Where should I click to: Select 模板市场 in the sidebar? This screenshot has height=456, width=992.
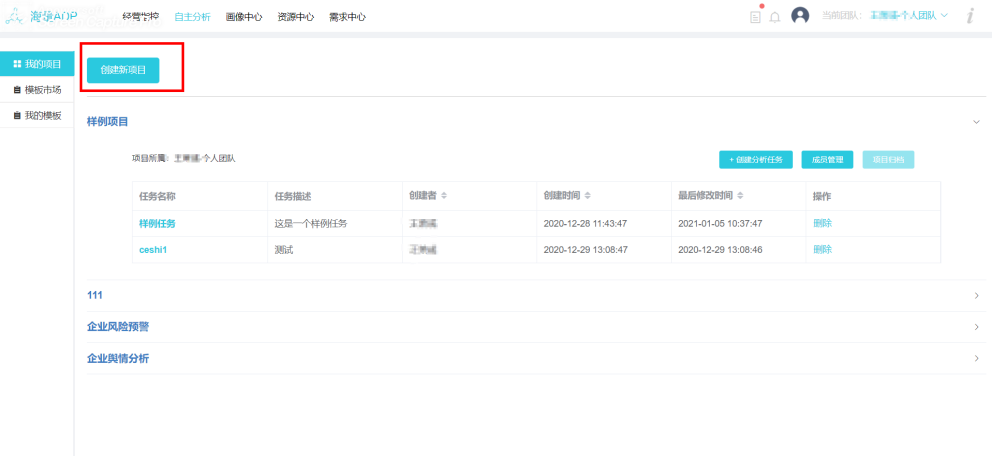(42, 90)
